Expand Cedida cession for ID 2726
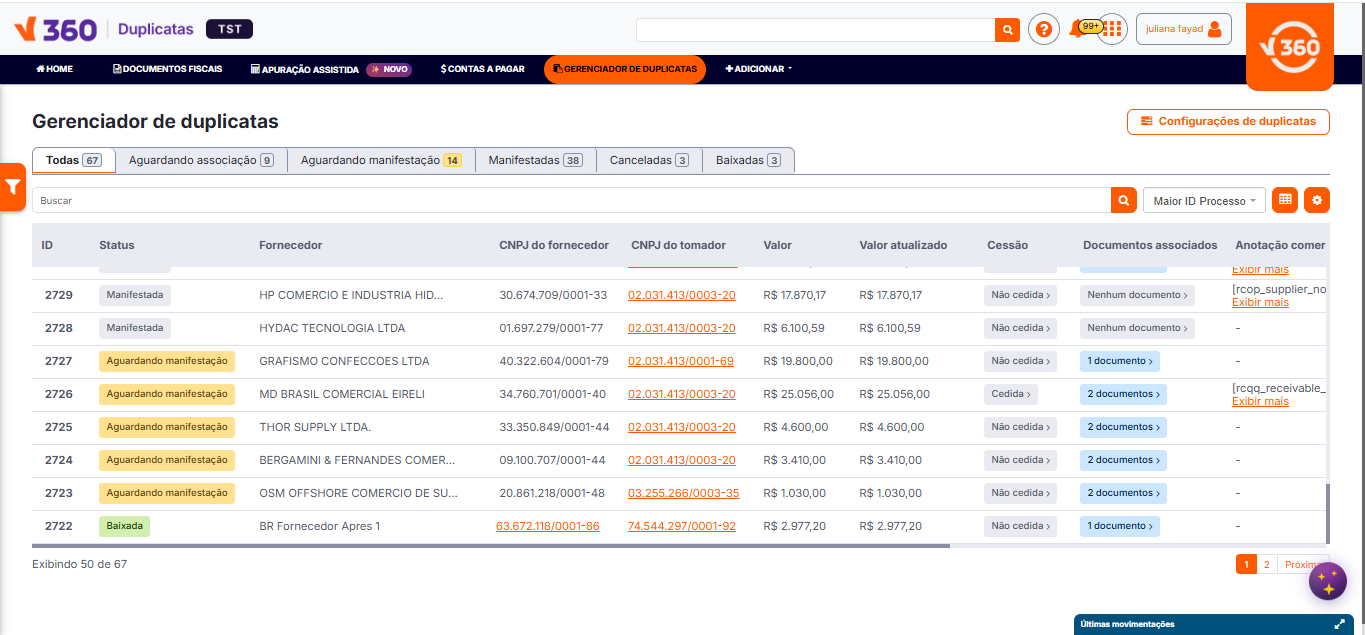The image size is (1365, 635). pos(1011,394)
